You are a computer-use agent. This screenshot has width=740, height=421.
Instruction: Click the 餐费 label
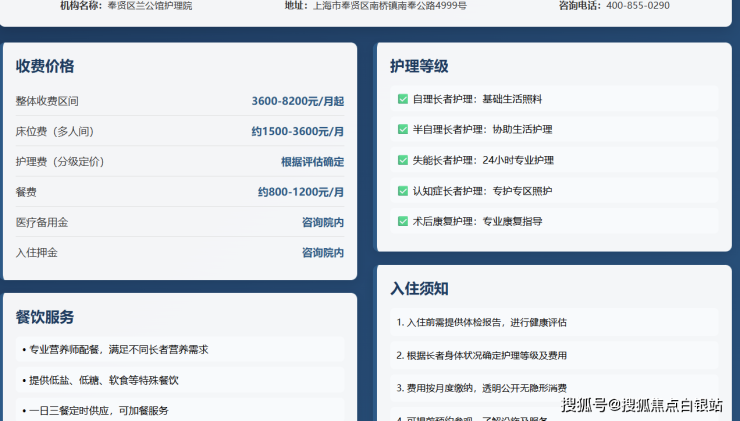point(26,192)
